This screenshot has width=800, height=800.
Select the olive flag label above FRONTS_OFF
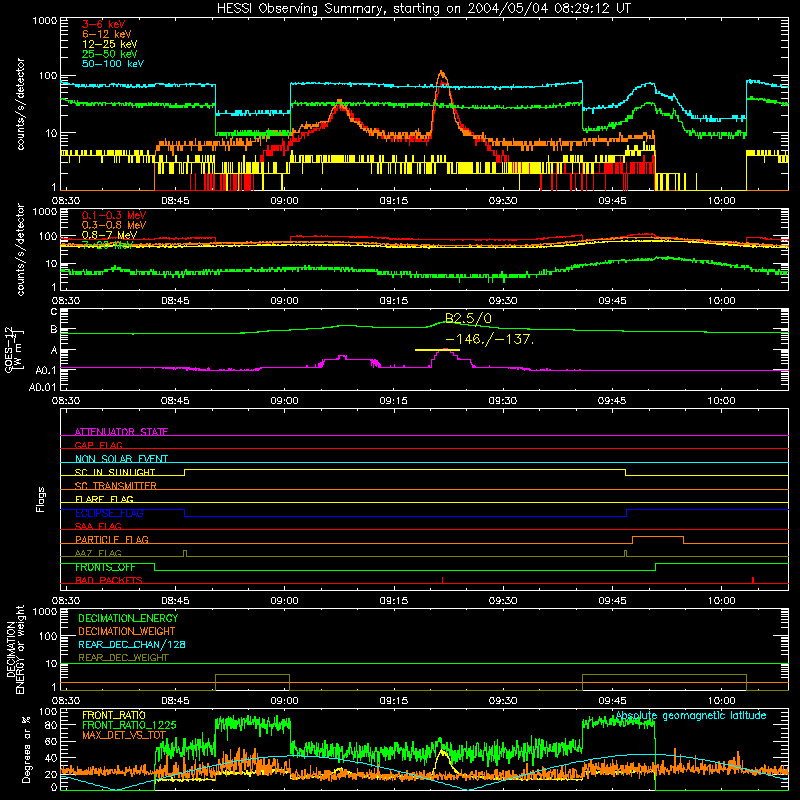(98, 553)
